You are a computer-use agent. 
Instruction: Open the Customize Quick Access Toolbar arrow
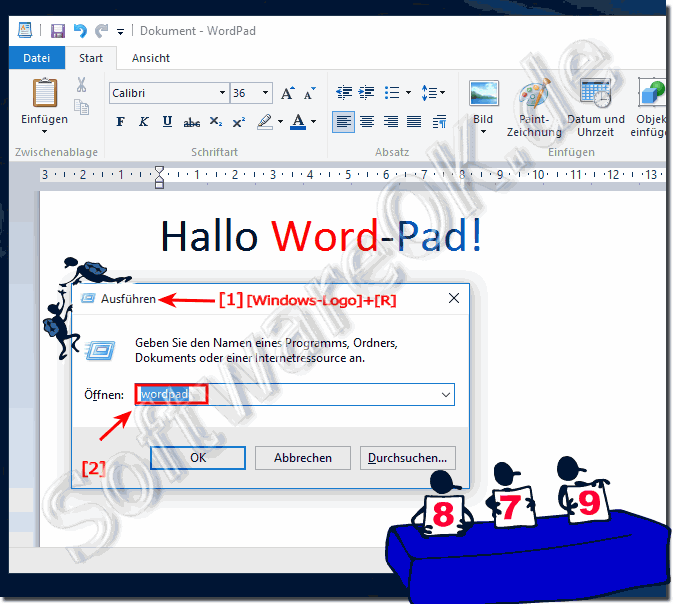[x=121, y=31]
